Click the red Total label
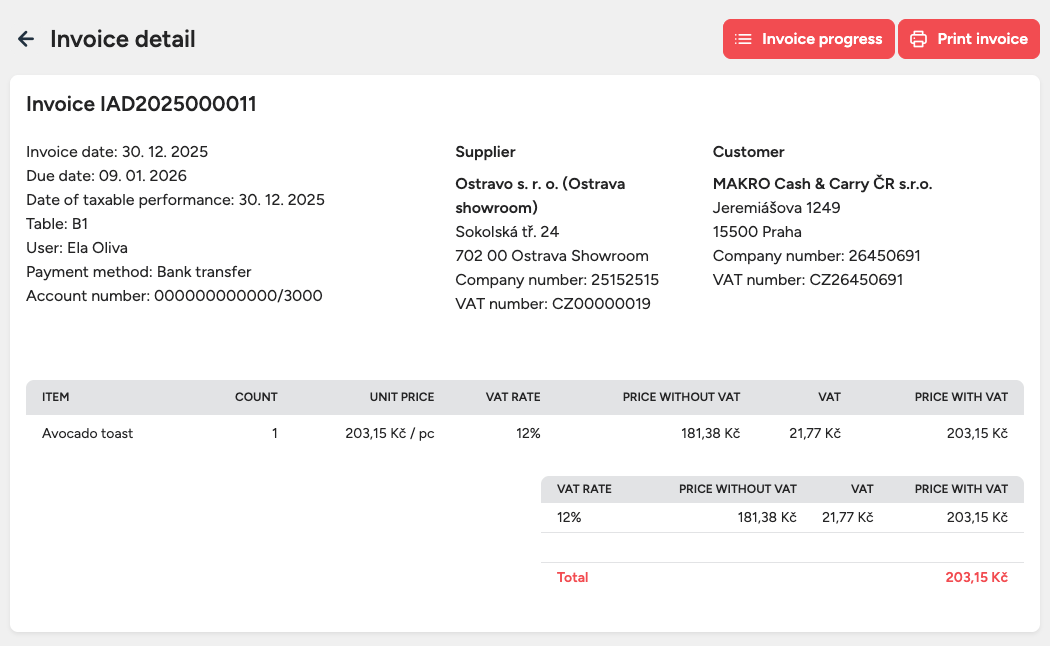The height and width of the screenshot is (646, 1050). coord(573,577)
